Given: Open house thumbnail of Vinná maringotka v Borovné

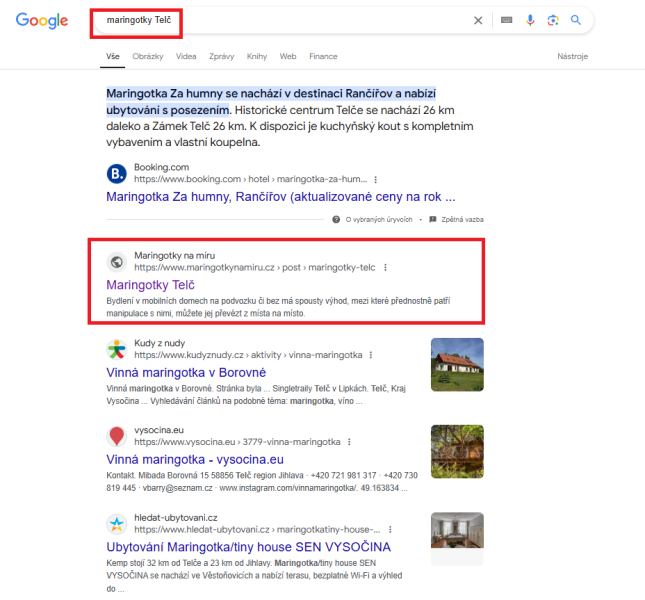Looking at the screenshot, I should click(457, 364).
